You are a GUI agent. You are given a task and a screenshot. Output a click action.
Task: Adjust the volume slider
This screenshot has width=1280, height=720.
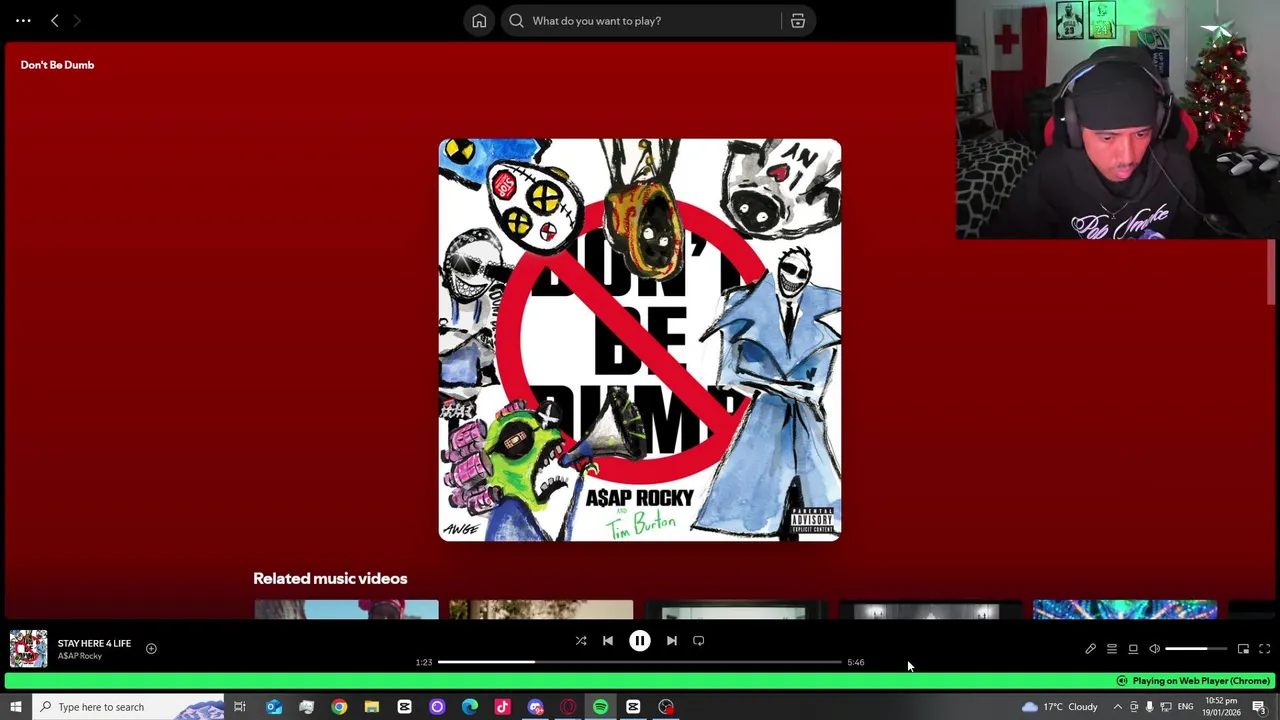(x=1196, y=649)
